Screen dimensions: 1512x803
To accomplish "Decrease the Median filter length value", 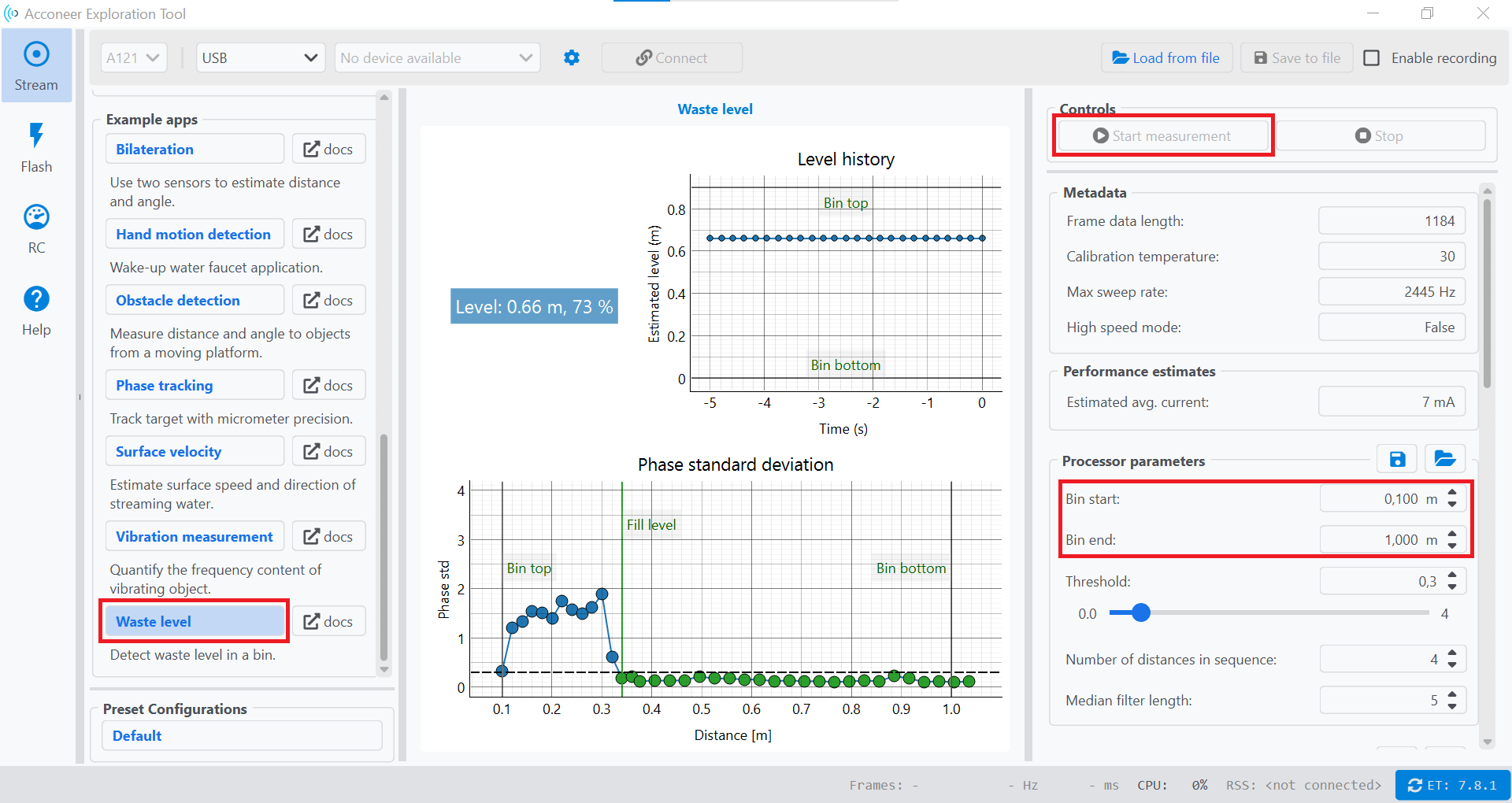I will coord(1452,706).
